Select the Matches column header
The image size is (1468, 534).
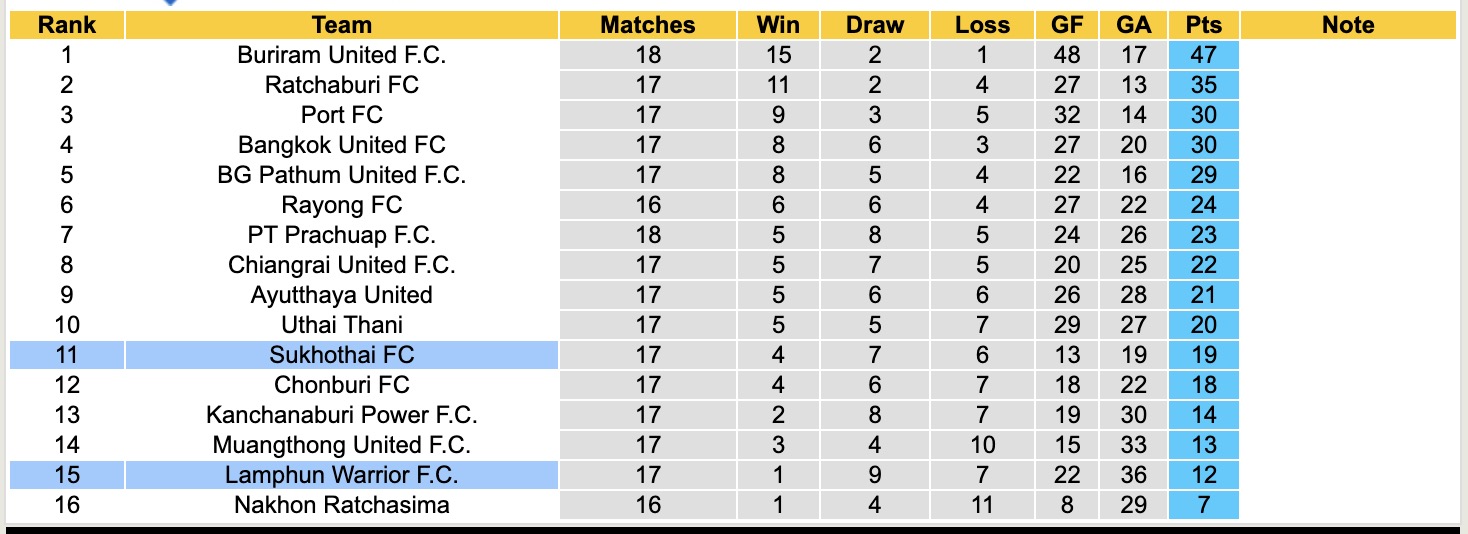647,25
